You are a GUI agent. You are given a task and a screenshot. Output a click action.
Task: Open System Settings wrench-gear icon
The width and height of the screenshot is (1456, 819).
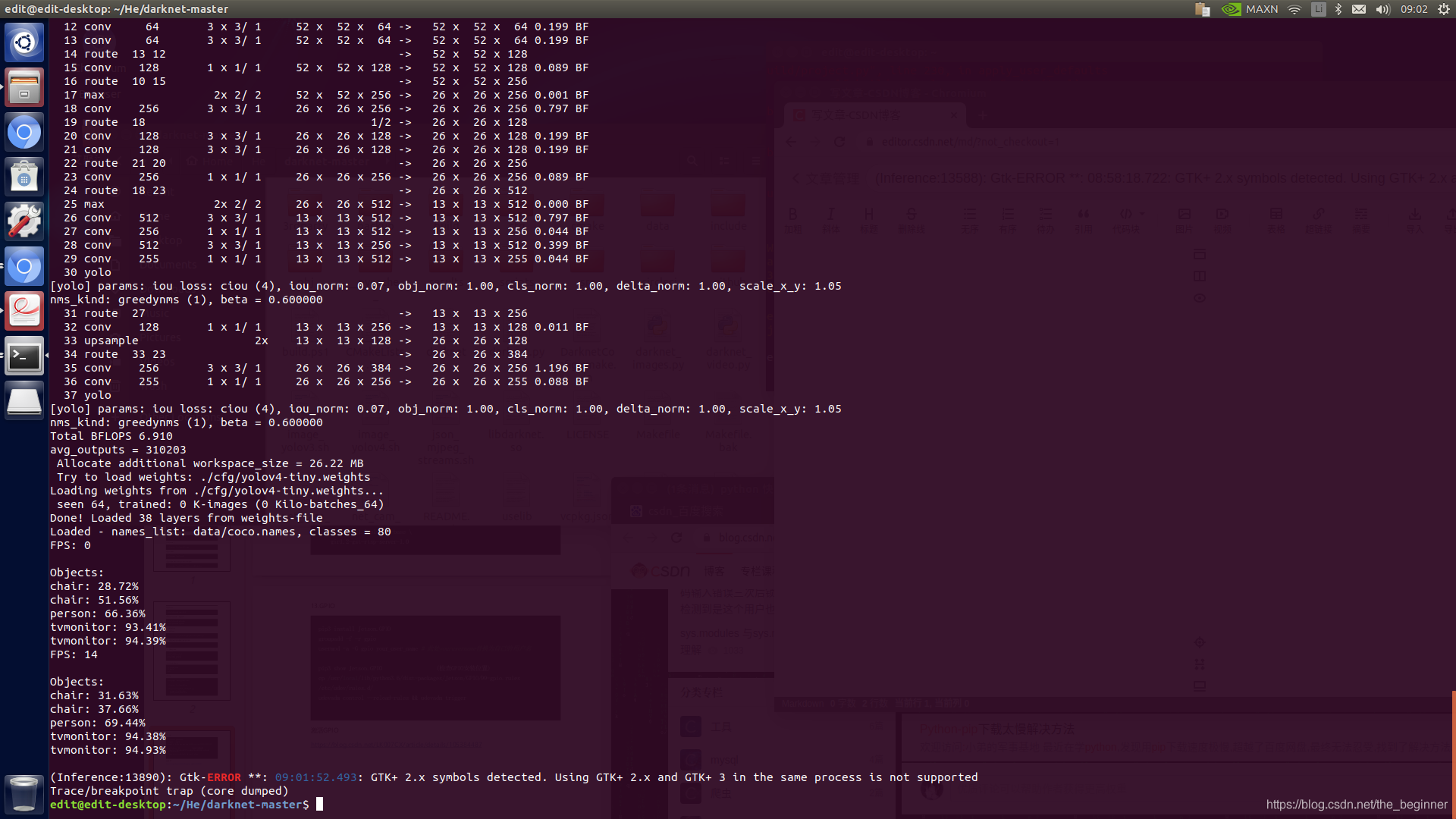[x=24, y=221]
